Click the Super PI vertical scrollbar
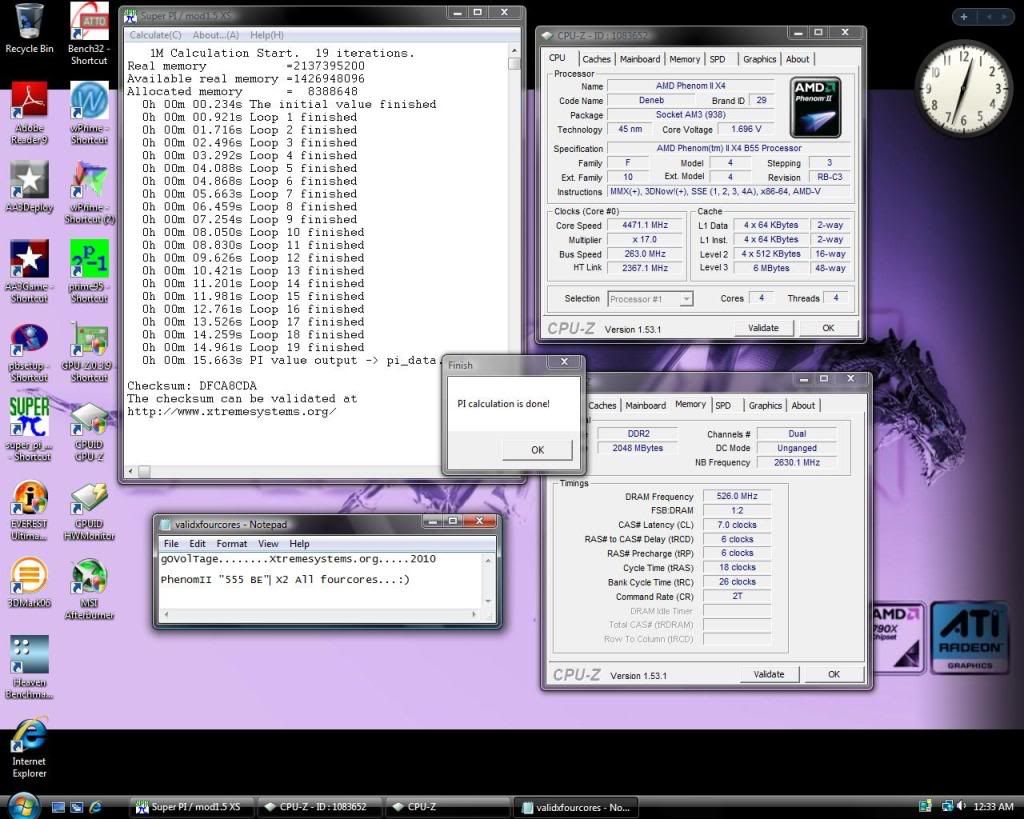The image size is (1024, 819). tap(514, 250)
